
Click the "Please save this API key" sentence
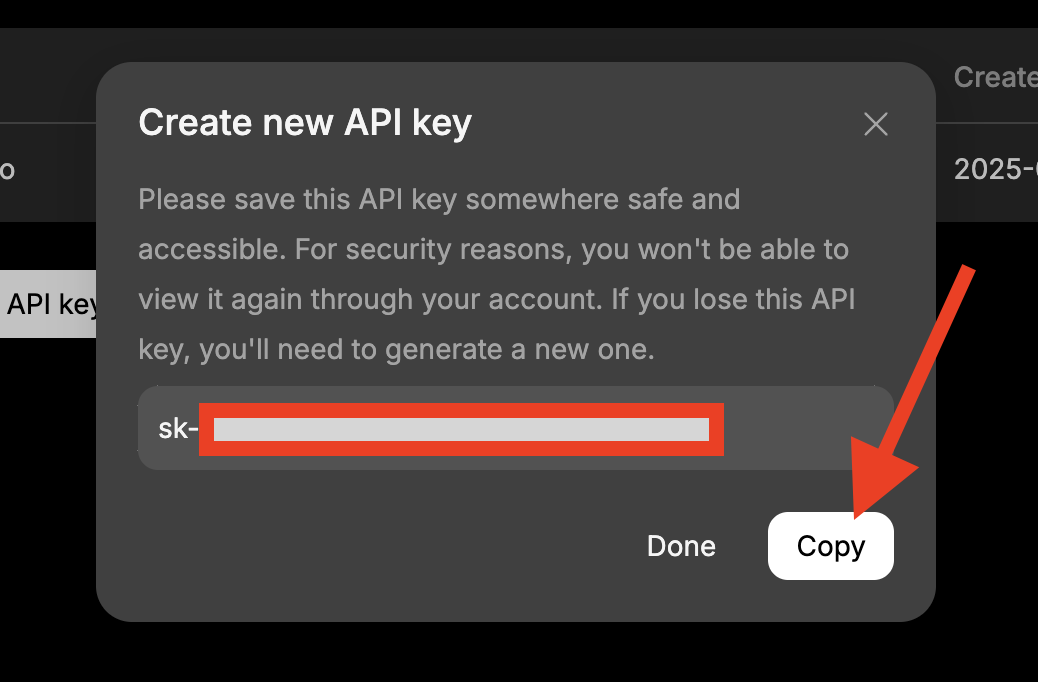[439, 199]
